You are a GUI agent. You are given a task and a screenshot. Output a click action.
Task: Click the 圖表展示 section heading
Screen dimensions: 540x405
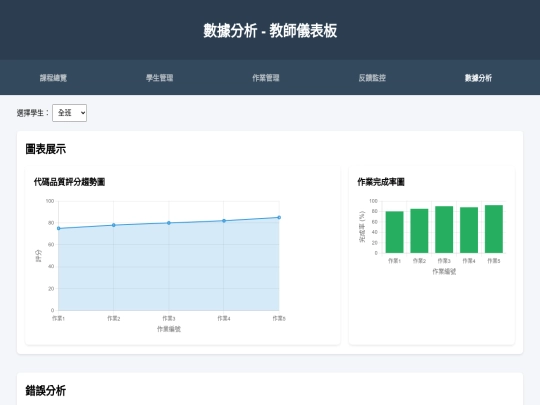(45, 149)
